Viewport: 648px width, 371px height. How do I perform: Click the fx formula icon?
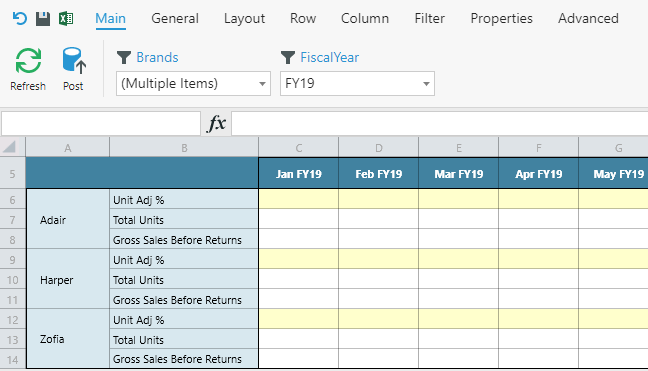click(217, 123)
